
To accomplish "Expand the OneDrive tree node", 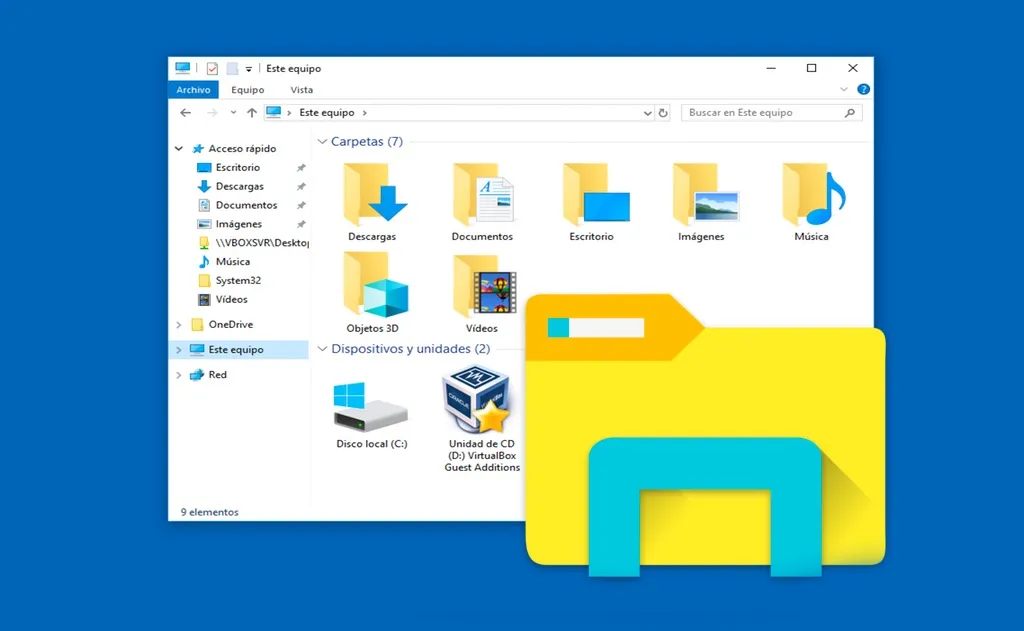I will coord(179,325).
